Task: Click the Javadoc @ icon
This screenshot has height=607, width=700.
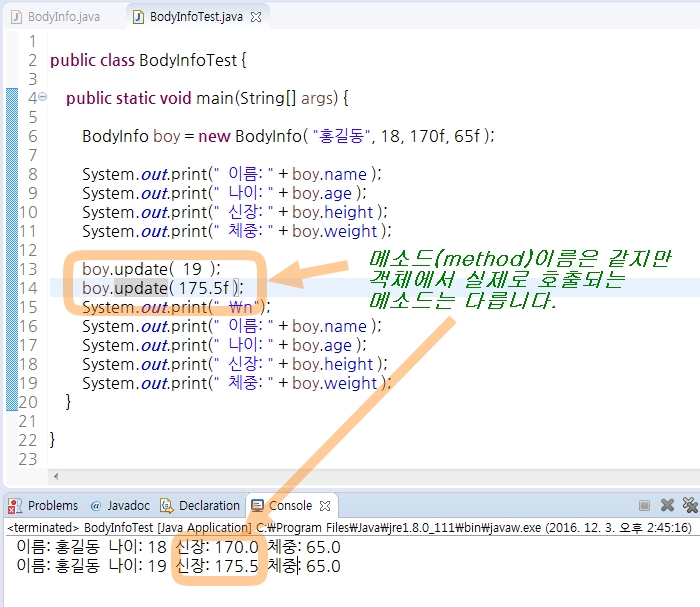Action: coord(96,506)
